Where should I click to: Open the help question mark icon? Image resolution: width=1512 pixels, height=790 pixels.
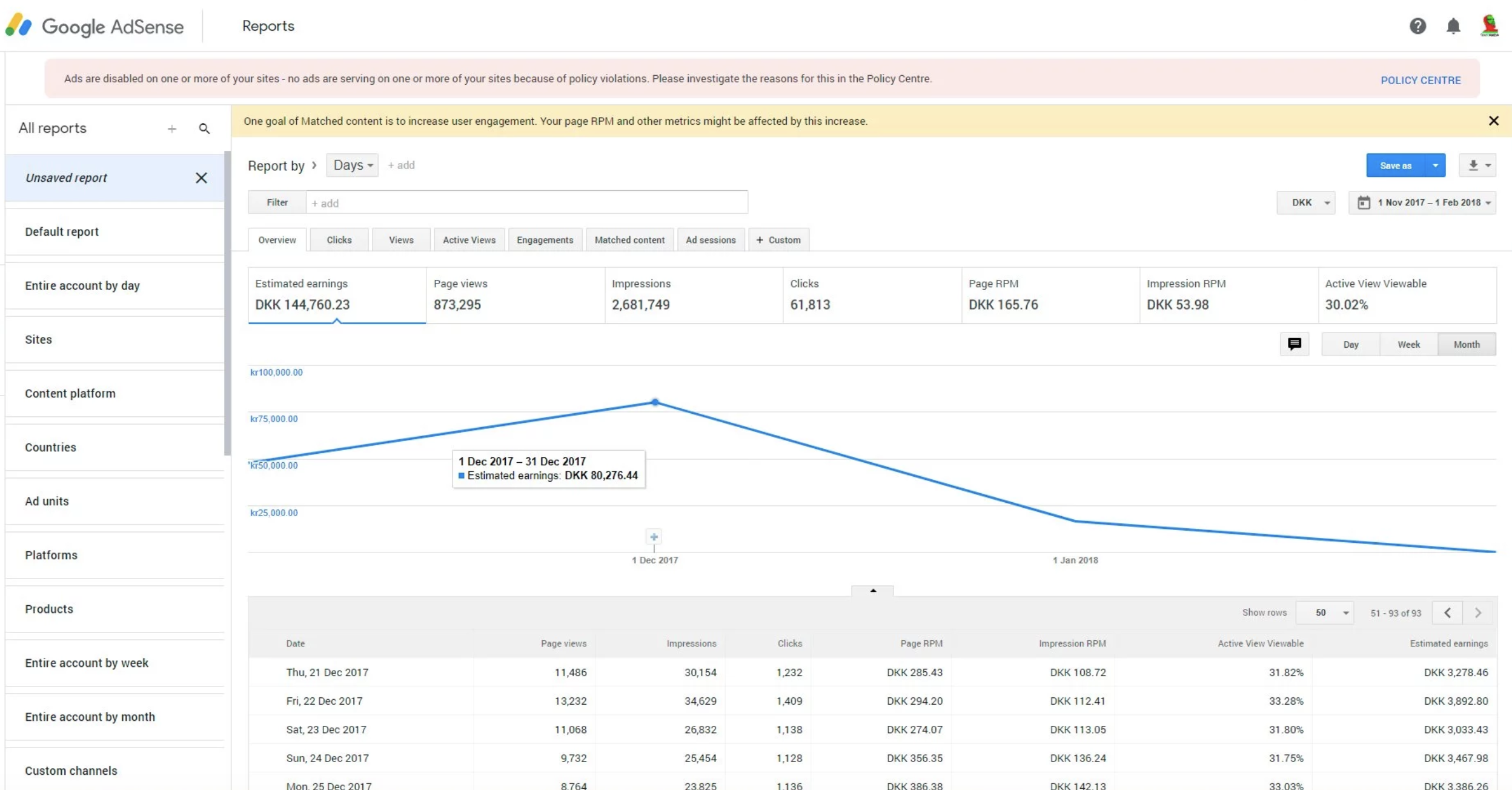(x=1417, y=26)
